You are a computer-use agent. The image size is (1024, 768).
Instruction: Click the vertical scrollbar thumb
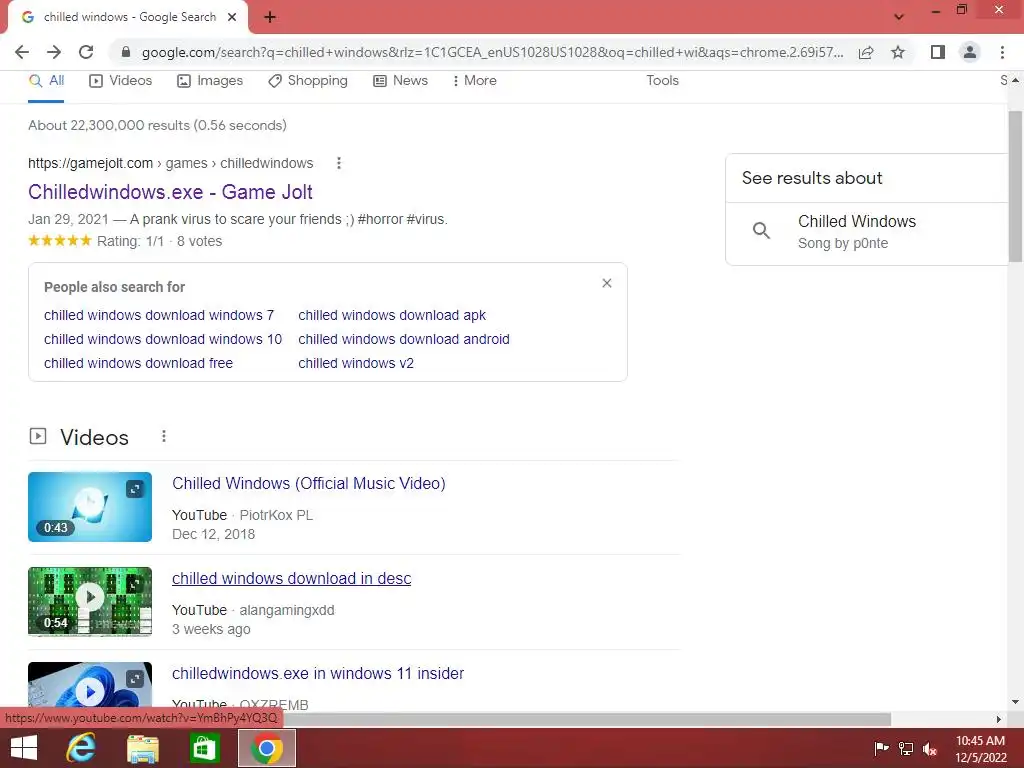[x=1015, y=186]
